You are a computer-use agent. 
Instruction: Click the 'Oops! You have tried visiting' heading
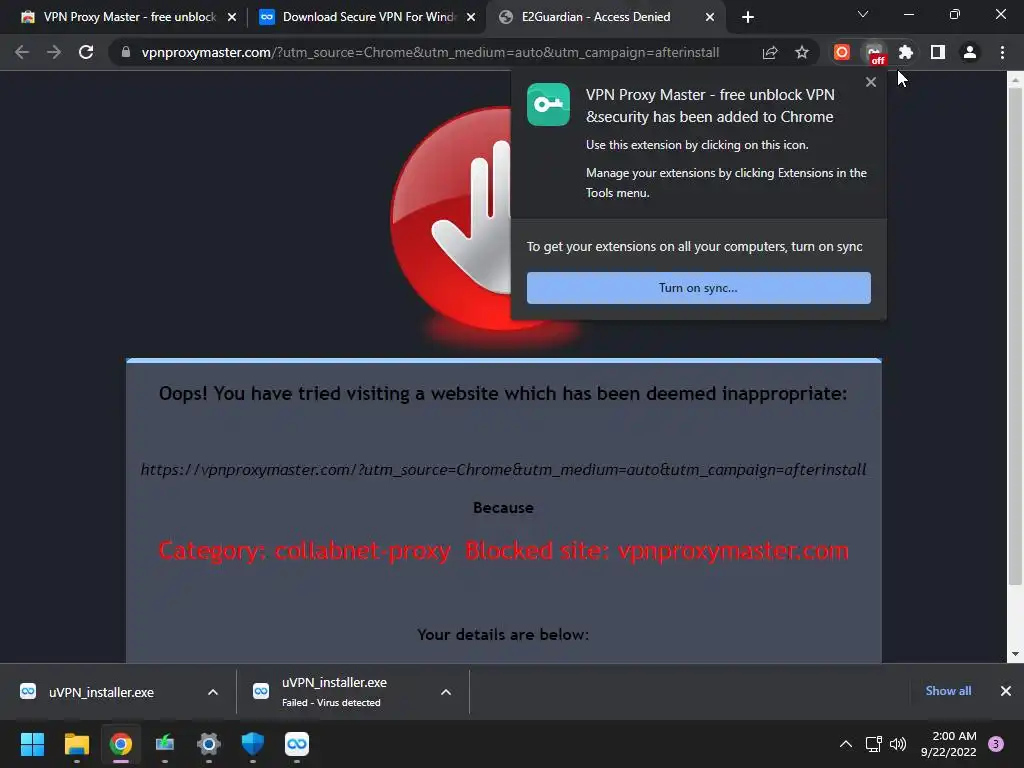pyautogui.click(x=504, y=394)
